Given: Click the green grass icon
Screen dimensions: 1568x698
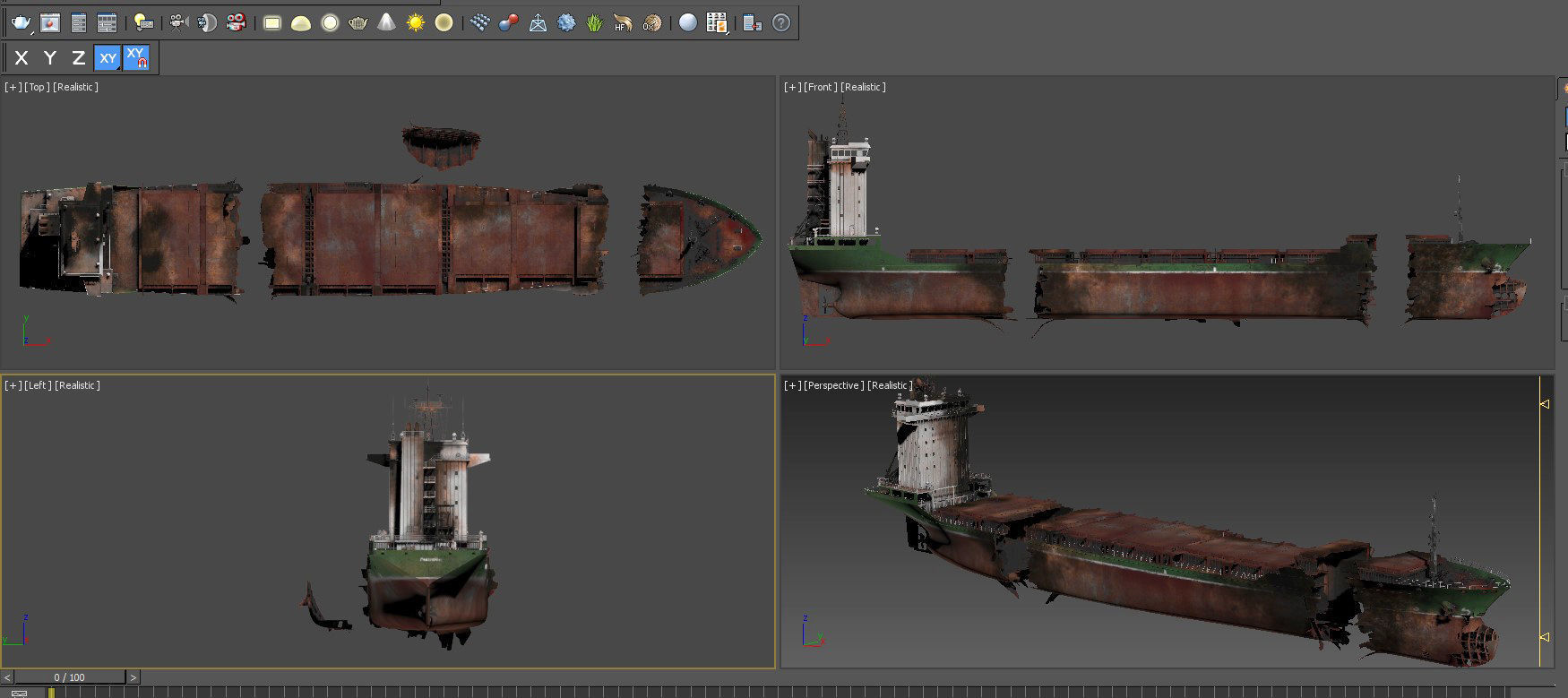Looking at the screenshot, I should [595, 22].
